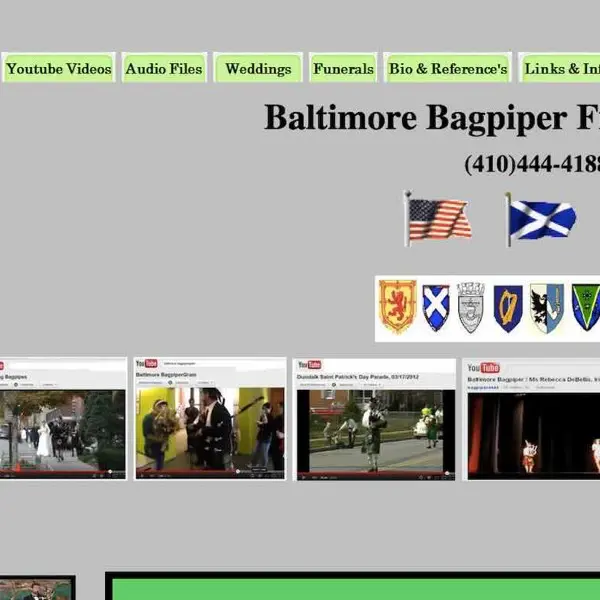
Task: Click the red lion rampant shield
Action: pyautogui.click(x=398, y=307)
